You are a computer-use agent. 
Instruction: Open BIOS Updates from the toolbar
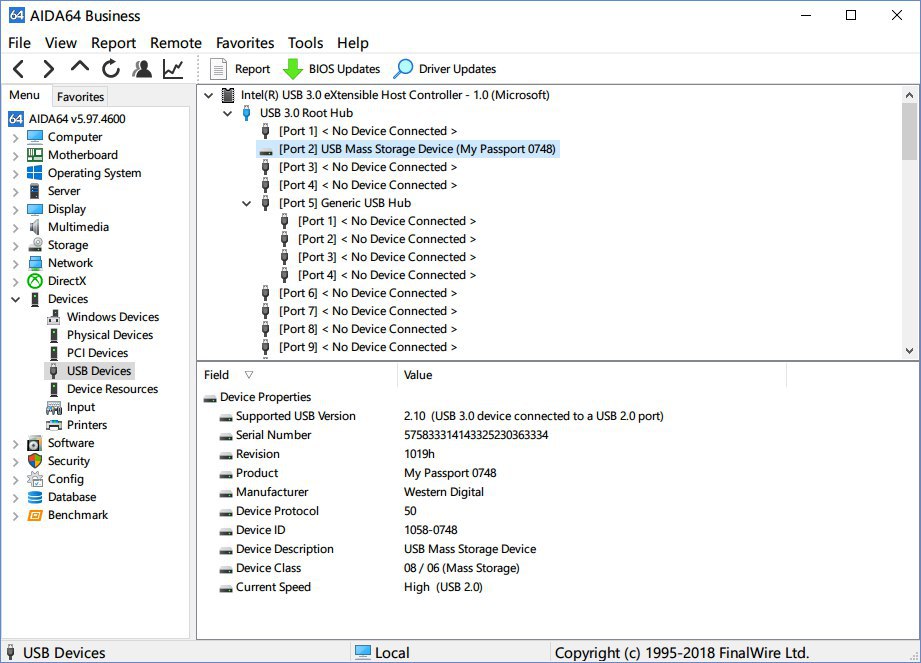tap(332, 69)
